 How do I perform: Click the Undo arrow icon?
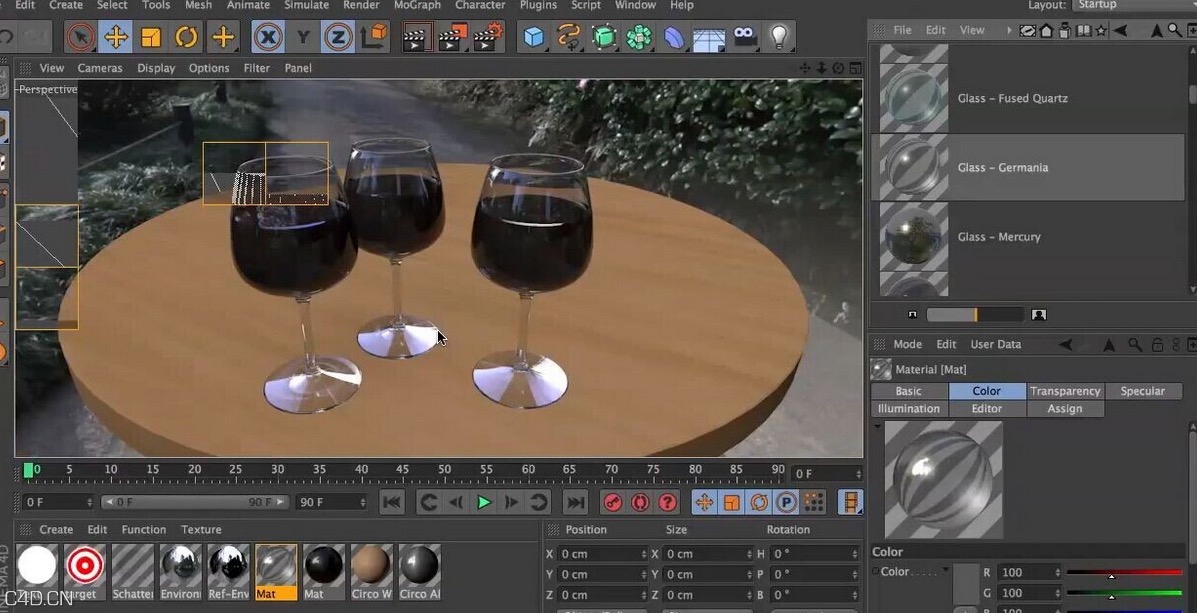(8, 37)
